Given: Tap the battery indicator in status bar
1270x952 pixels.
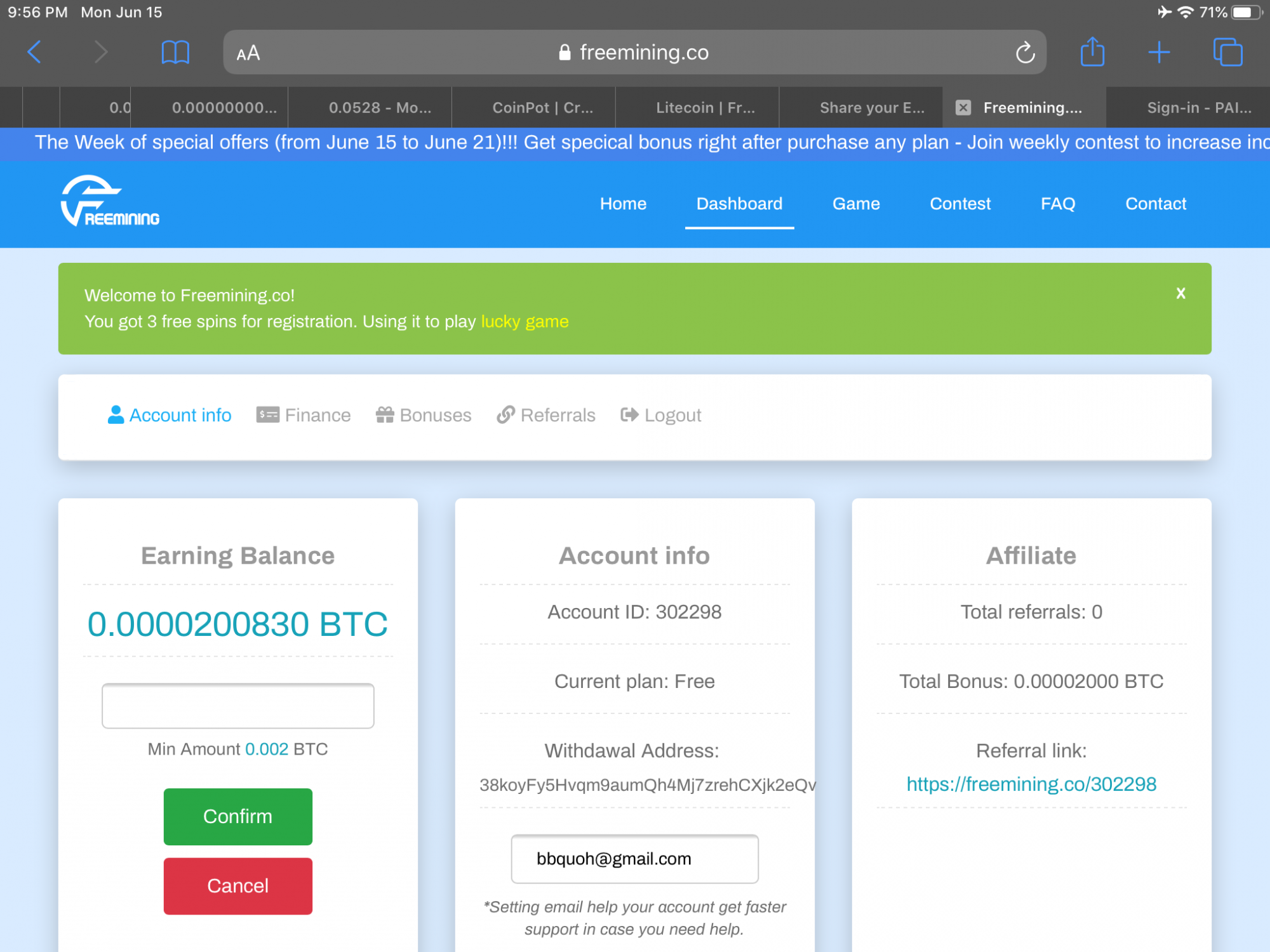Looking at the screenshot, I should pyautogui.click(x=1246, y=12).
